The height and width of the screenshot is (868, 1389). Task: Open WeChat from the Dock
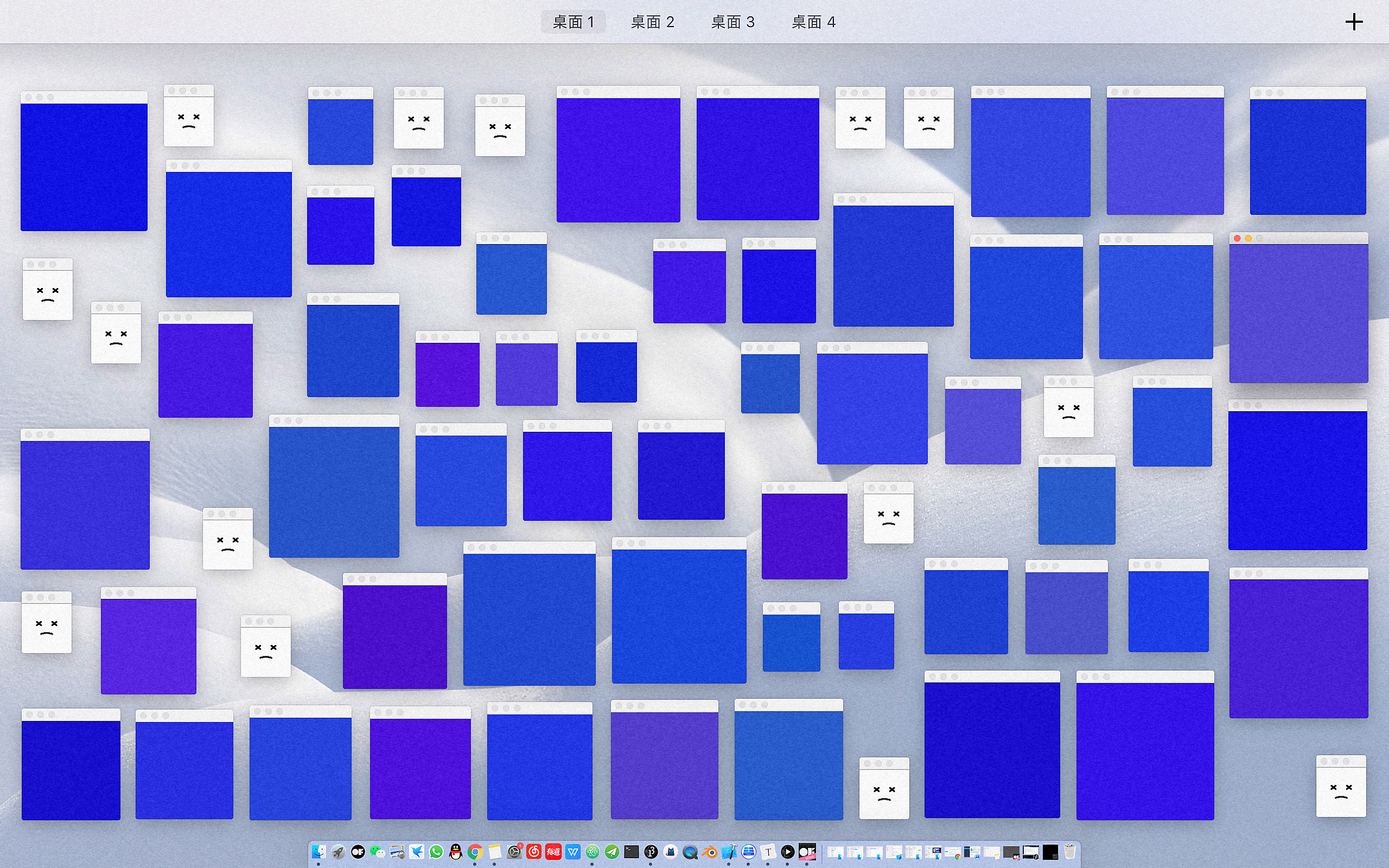pyautogui.click(x=377, y=852)
